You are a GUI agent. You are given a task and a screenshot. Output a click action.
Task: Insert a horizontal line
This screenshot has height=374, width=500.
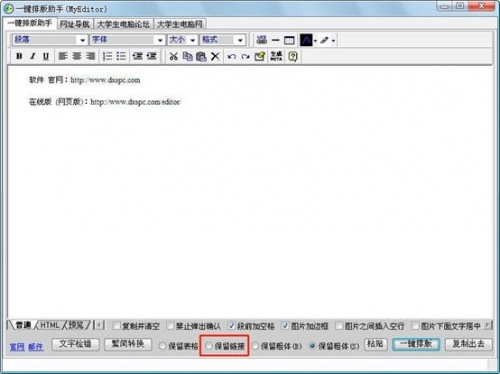(x=276, y=40)
